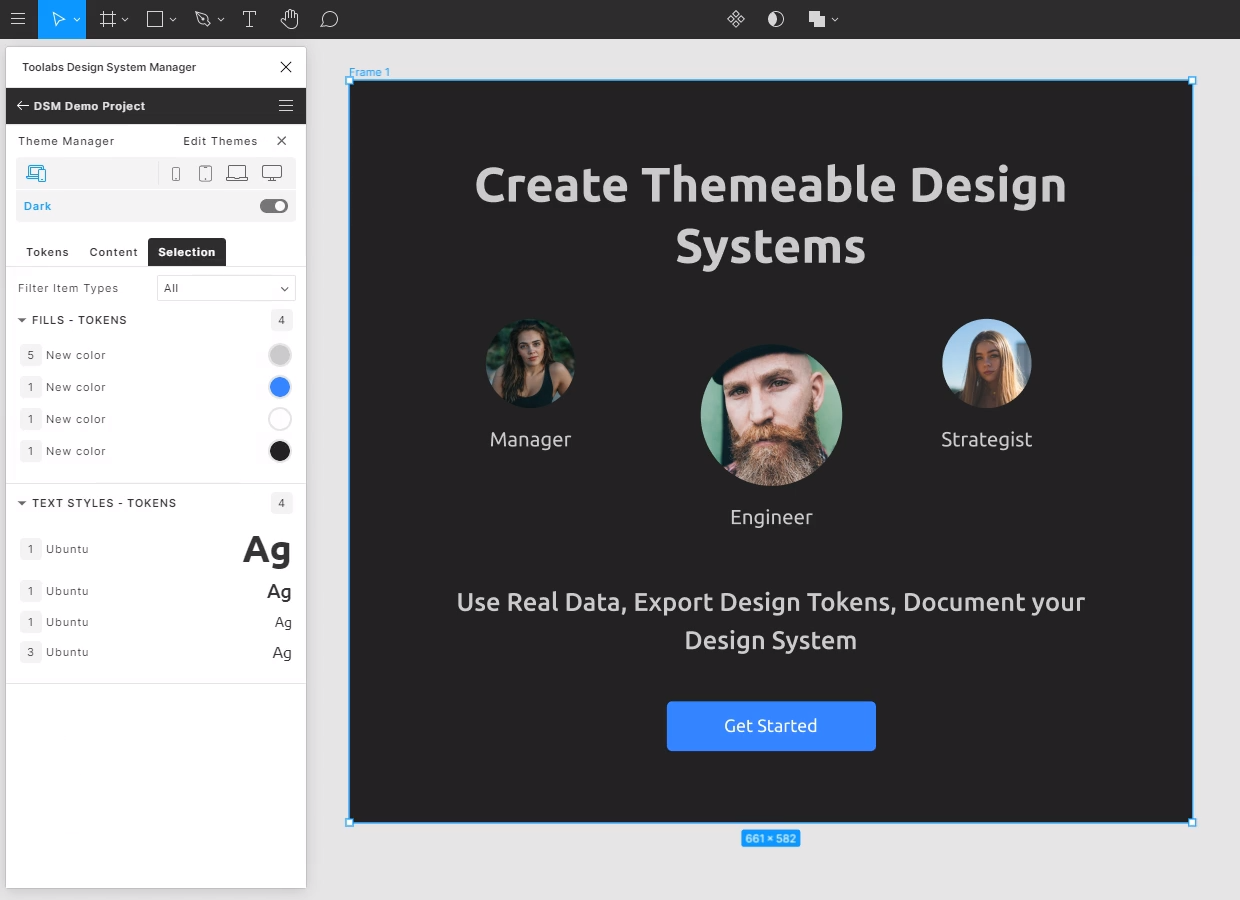The width and height of the screenshot is (1240, 900).
Task: Open the Comment tool
Action: (x=329, y=19)
